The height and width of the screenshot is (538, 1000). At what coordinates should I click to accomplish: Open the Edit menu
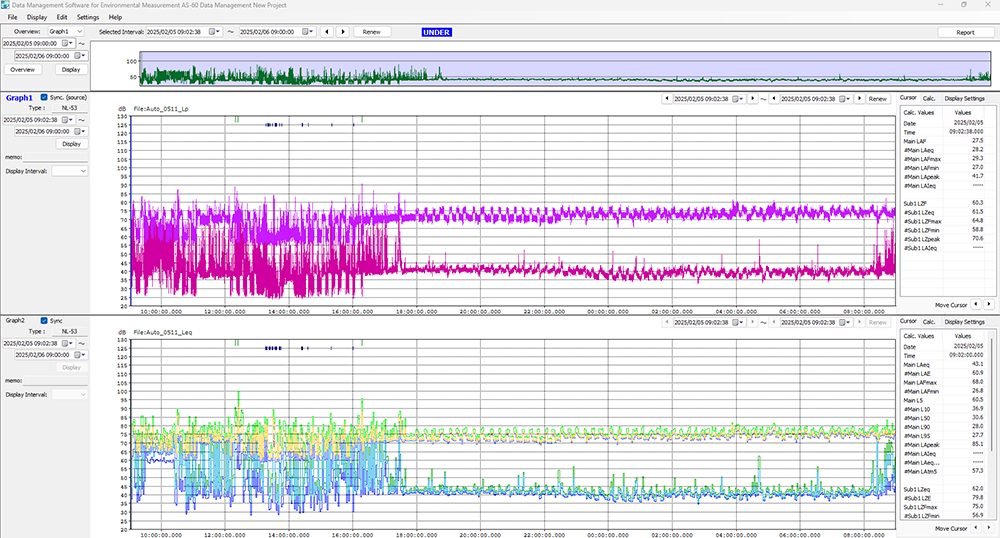click(62, 17)
